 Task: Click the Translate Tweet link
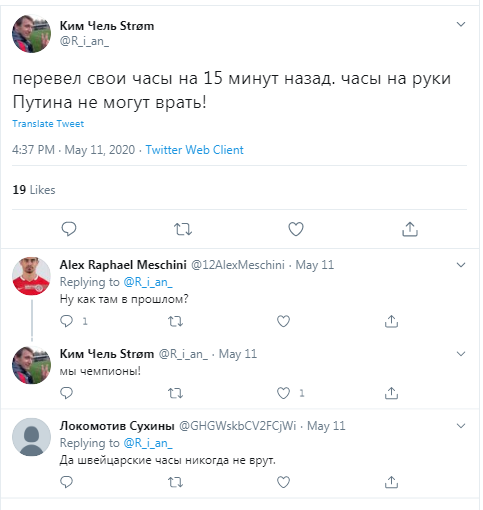48,124
